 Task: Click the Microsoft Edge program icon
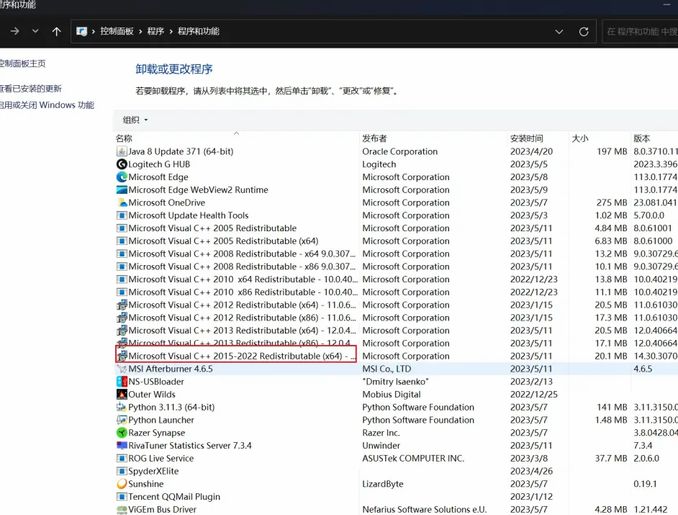pyautogui.click(x=121, y=177)
